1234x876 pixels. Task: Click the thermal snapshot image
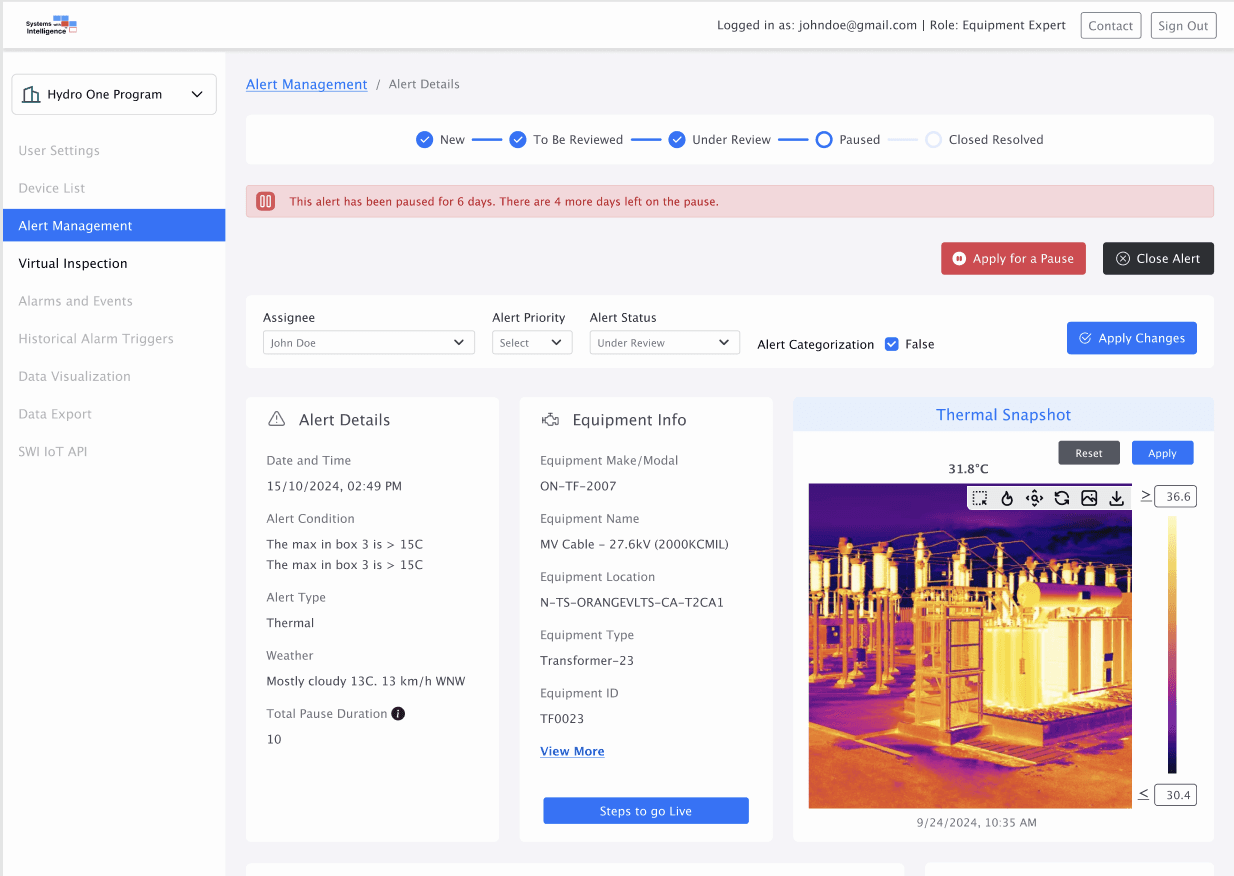(x=970, y=646)
